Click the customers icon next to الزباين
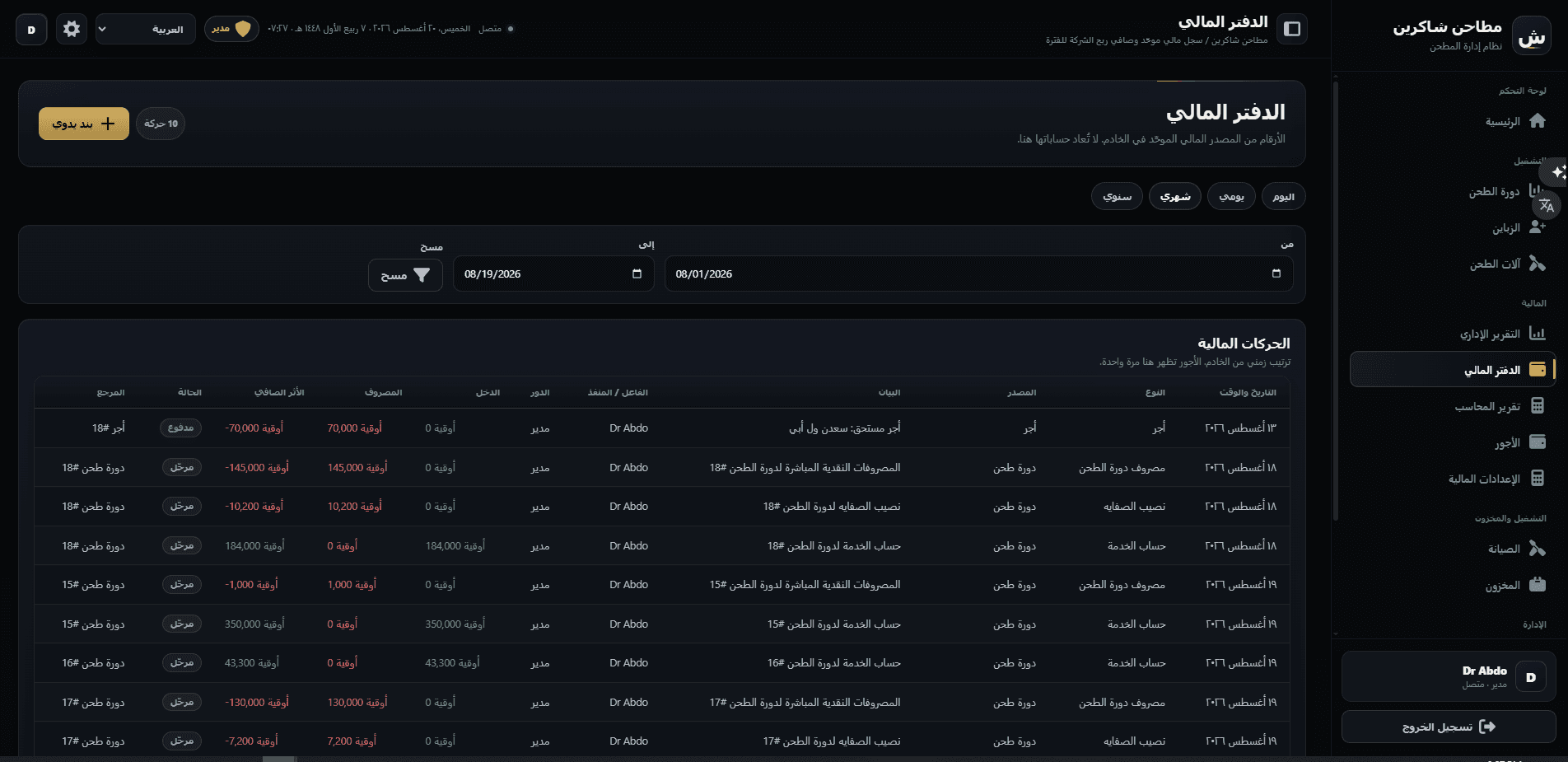 click(1537, 227)
